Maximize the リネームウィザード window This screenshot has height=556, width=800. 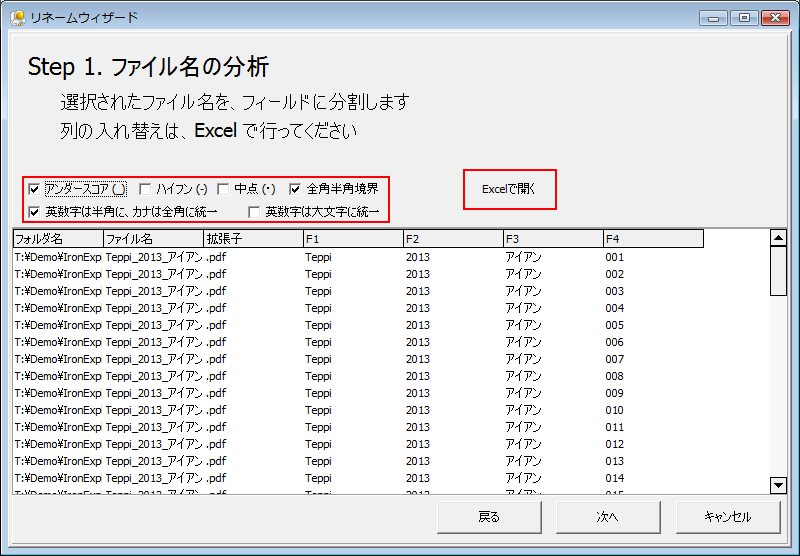pos(744,18)
